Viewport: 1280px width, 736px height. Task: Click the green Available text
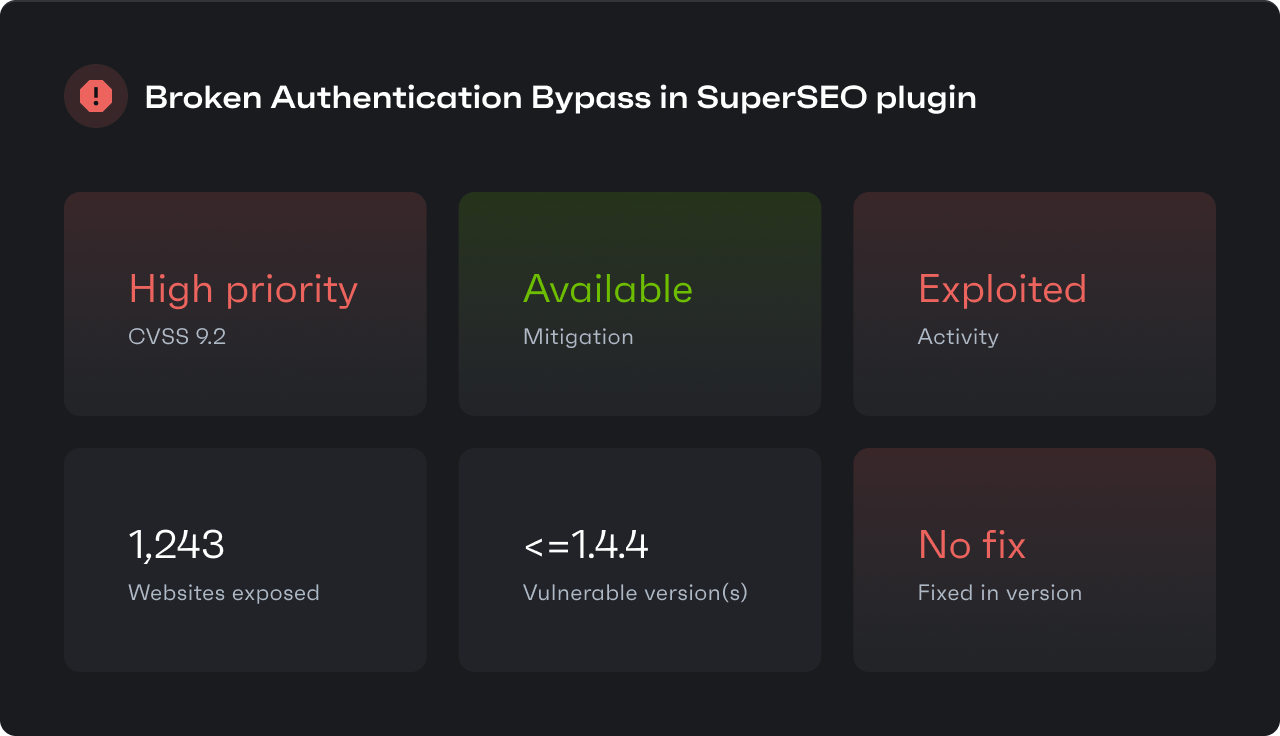(608, 289)
